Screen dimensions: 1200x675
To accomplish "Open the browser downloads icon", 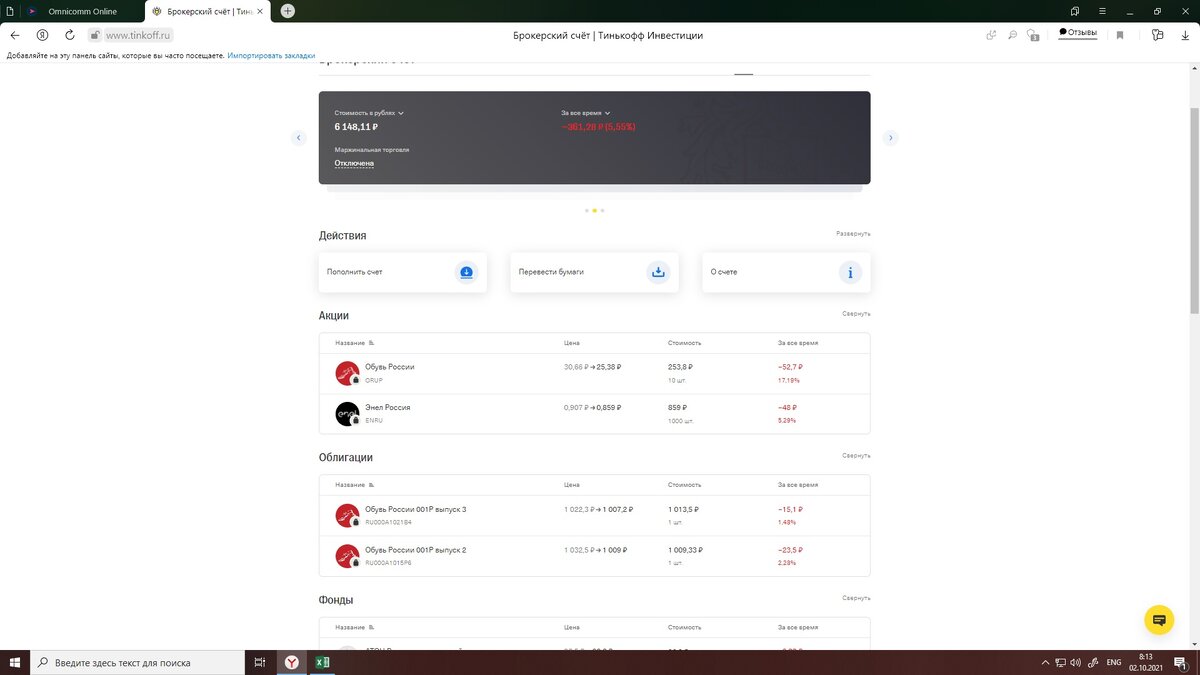I will pyautogui.click(x=1187, y=35).
